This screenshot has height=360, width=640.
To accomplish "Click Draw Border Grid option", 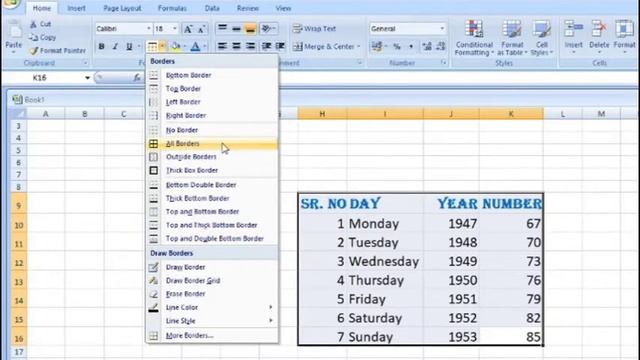I will pyautogui.click(x=212, y=281).
